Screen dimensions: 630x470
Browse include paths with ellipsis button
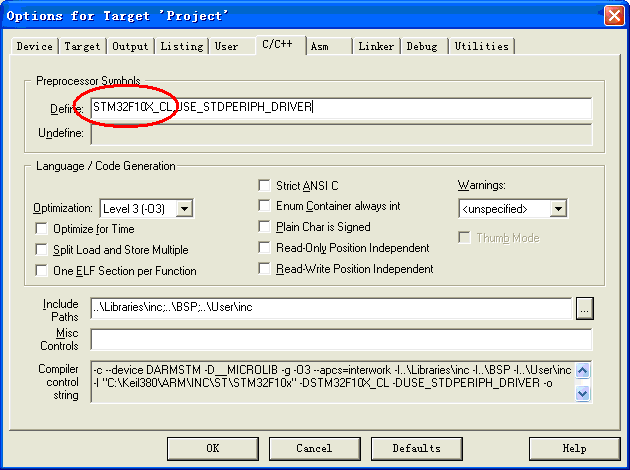(585, 308)
